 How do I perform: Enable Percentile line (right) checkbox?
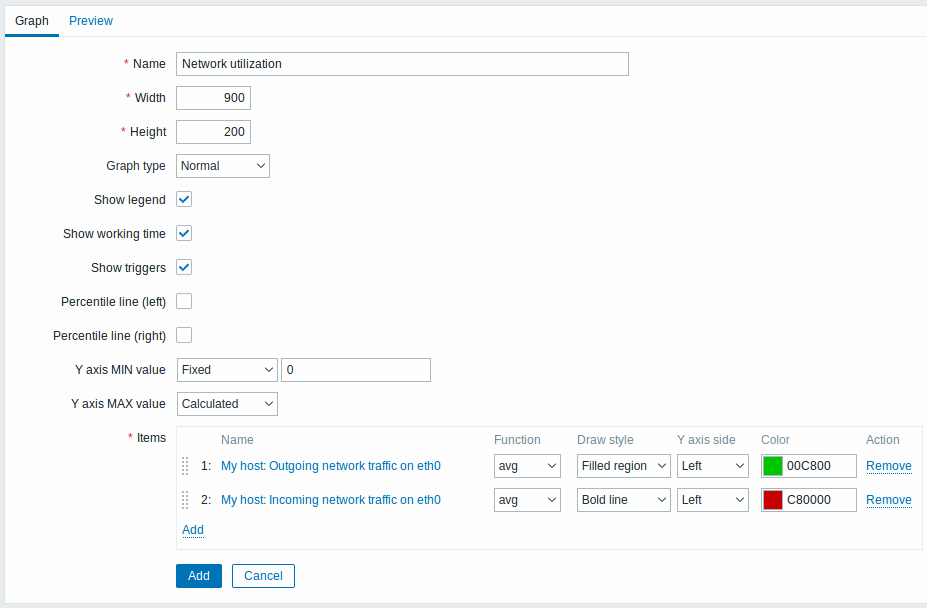tap(184, 335)
